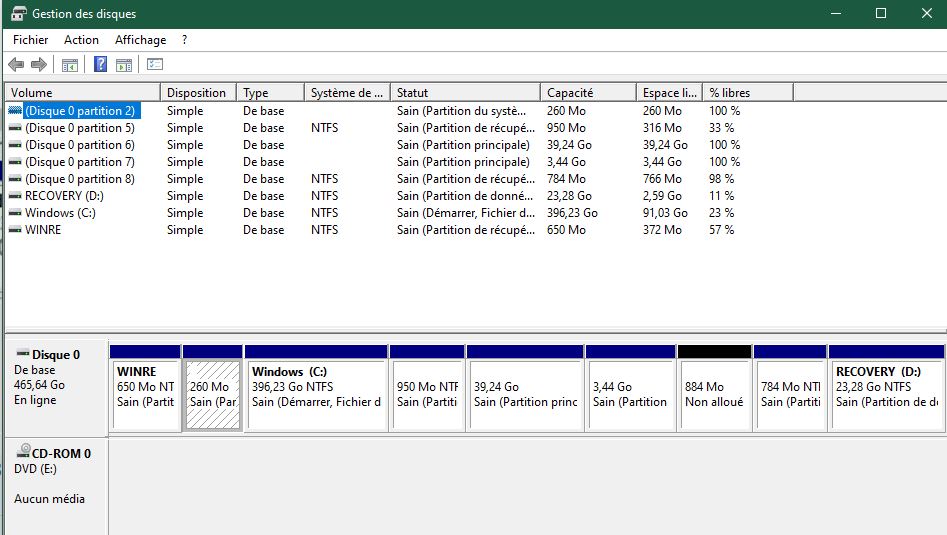Click the Properties checklist toolbar icon
This screenshot has height=535, width=947.
(x=155, y=64)
